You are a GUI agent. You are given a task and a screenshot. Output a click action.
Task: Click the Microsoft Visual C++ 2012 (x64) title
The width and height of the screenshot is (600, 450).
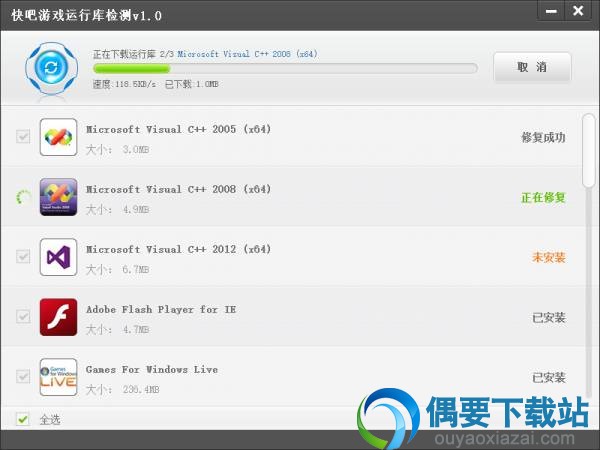[x=179, y=249]
